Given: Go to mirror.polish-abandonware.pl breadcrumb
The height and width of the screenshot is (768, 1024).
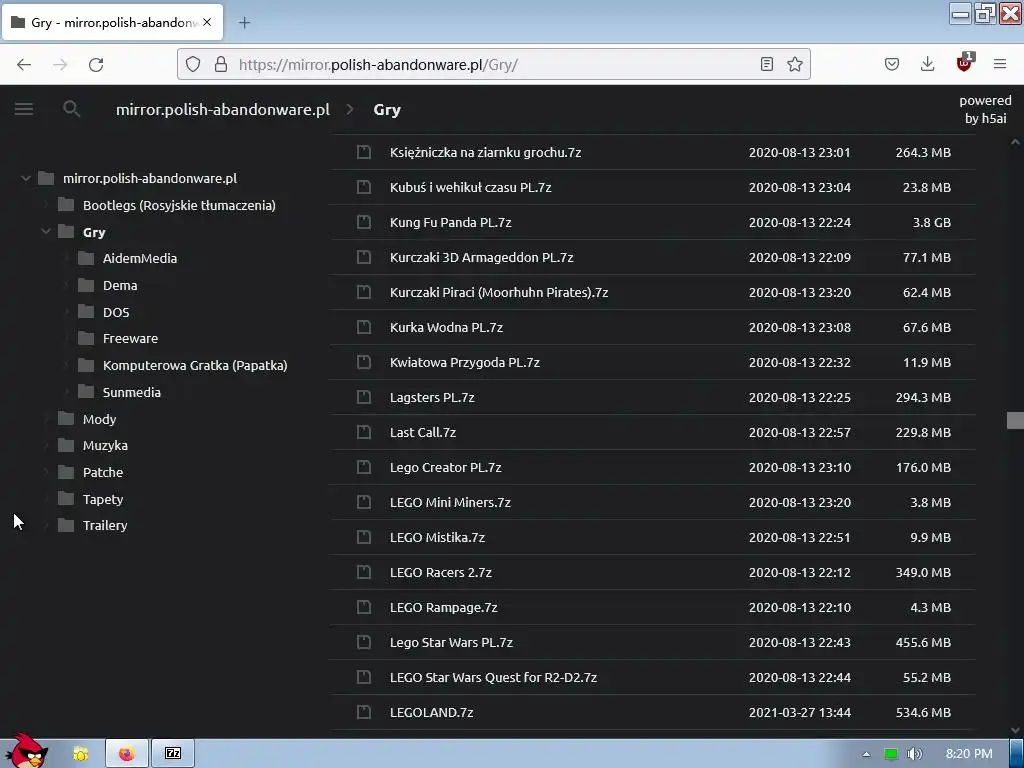Looking at the screenshot, I should 223,110.
